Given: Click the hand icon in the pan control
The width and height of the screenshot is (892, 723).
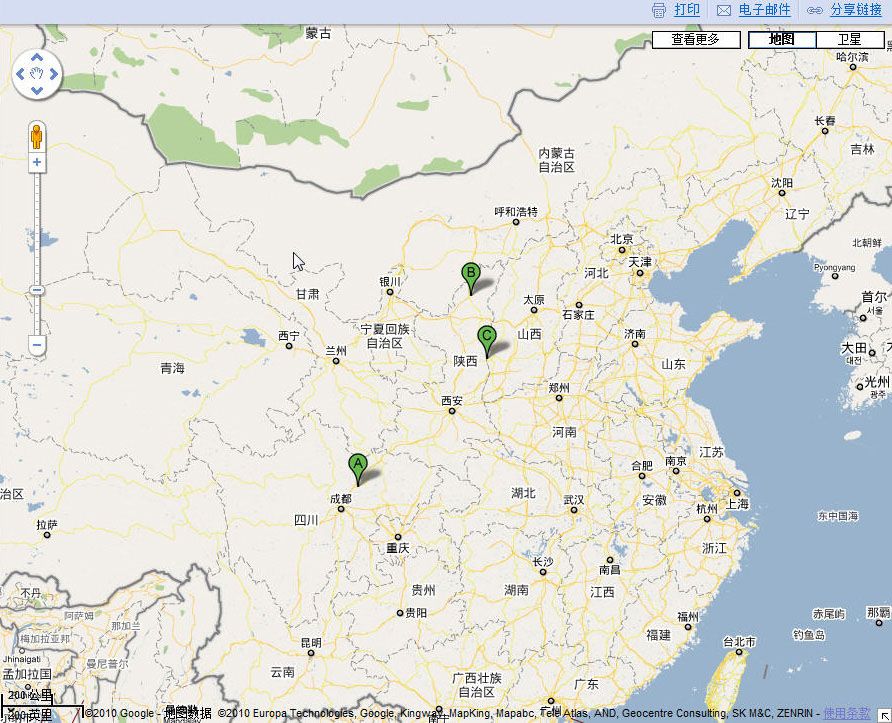Looking at the screenshot, I should pos(37,74).
